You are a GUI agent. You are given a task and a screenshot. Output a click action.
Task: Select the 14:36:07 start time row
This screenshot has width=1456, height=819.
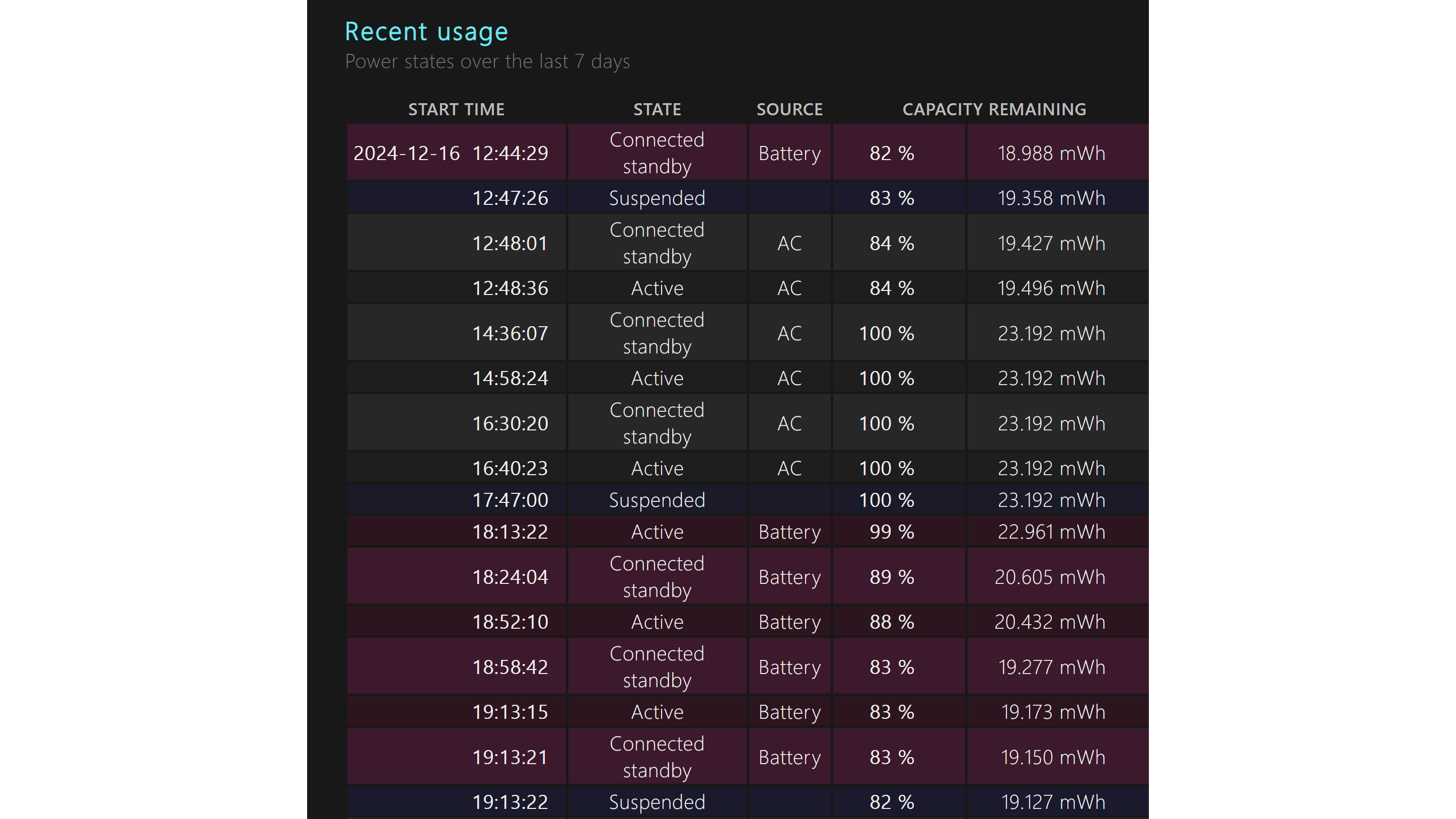510,333
